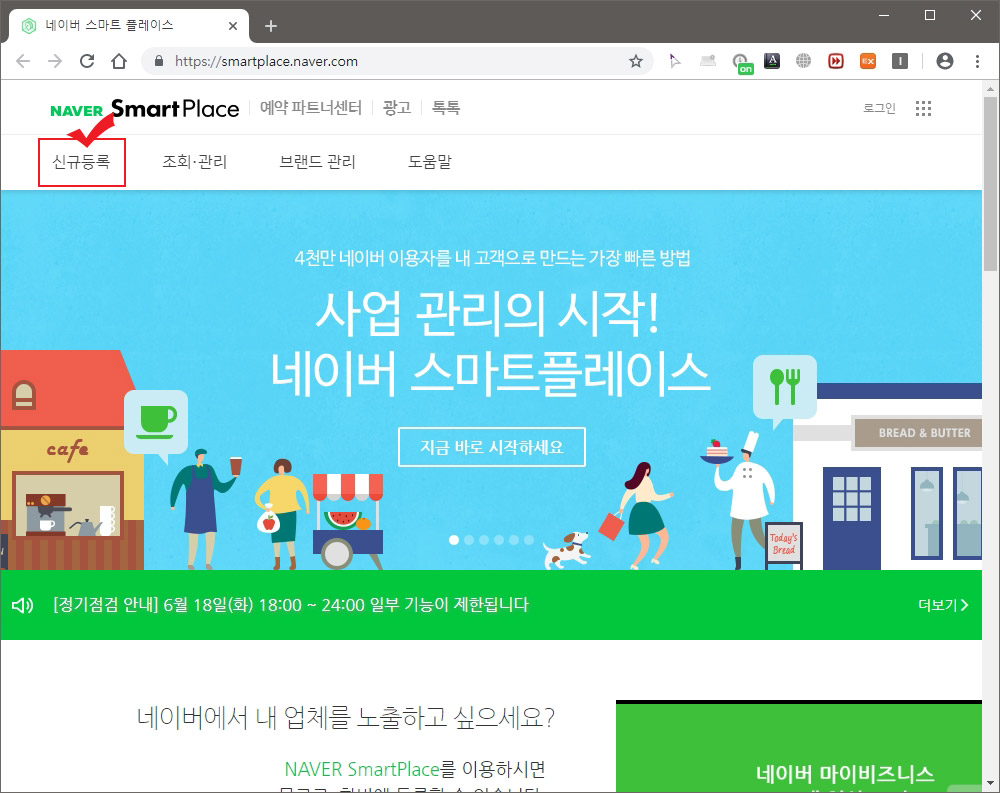Click the SmartPlace logo
The image size is (1000, 793).
[175, 108]
